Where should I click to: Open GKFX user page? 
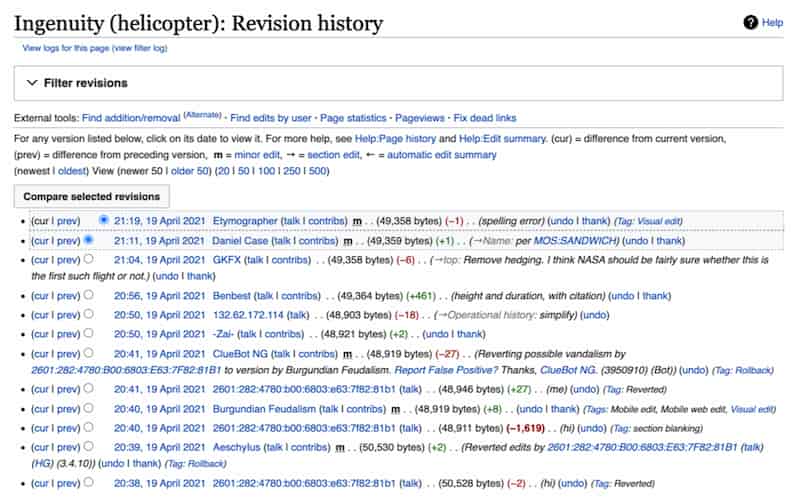click(x=227, y=260)
